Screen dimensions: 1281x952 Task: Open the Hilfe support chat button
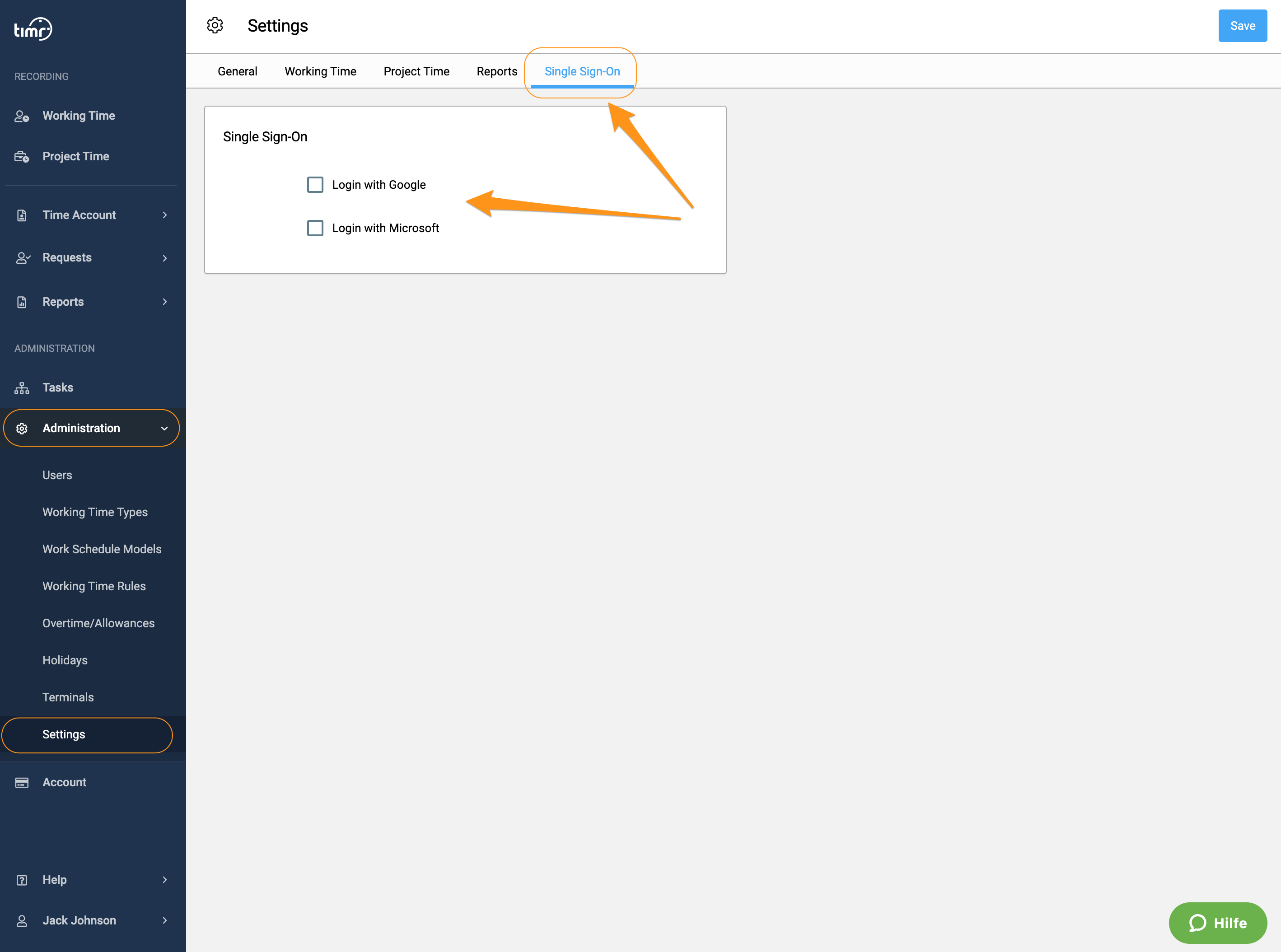coord(1218,923)
